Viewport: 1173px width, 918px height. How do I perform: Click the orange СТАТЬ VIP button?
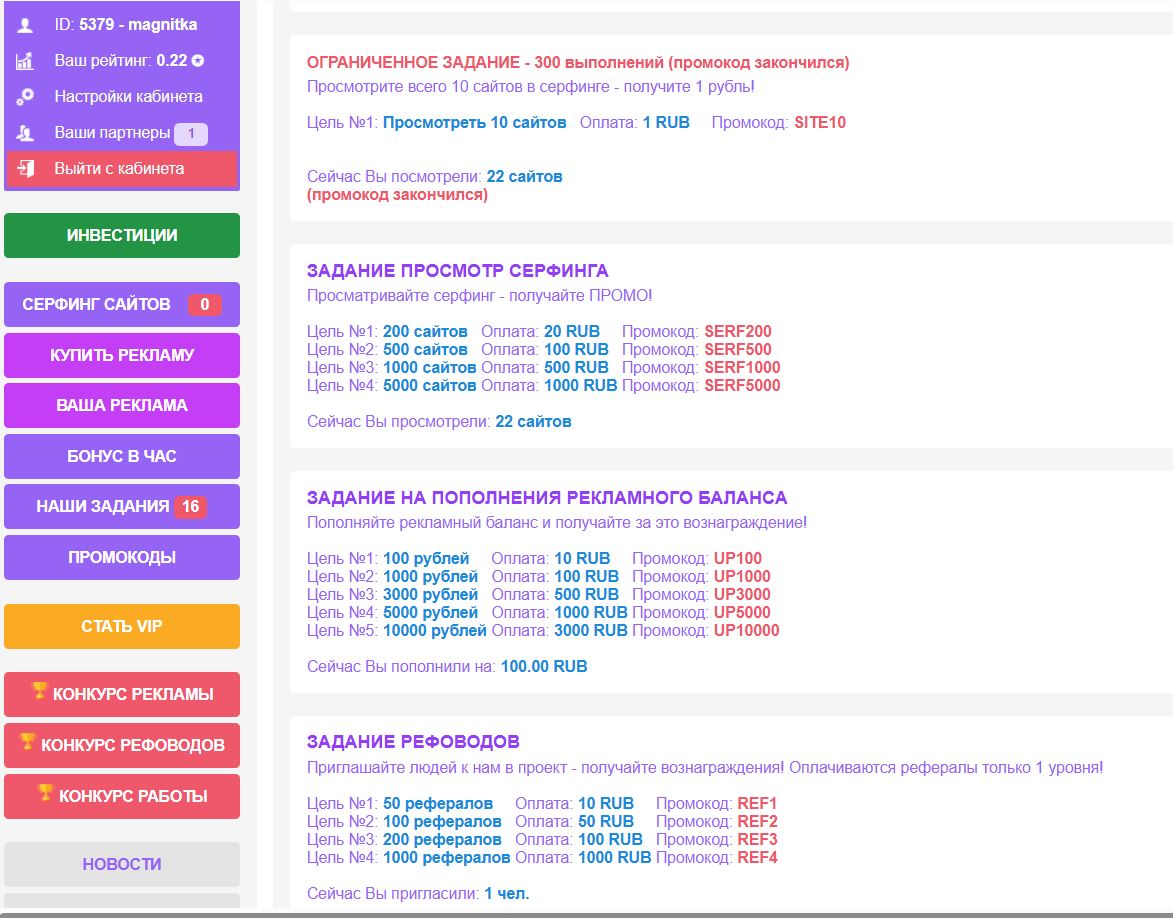(122, 626)
